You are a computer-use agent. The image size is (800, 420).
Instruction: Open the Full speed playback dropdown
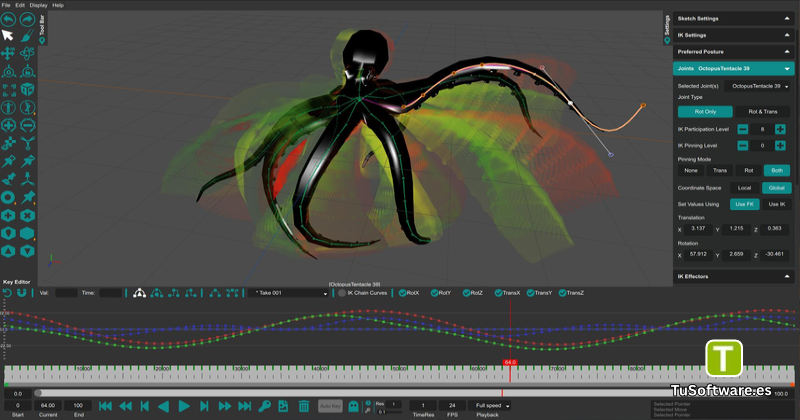[x=489, y=406]
